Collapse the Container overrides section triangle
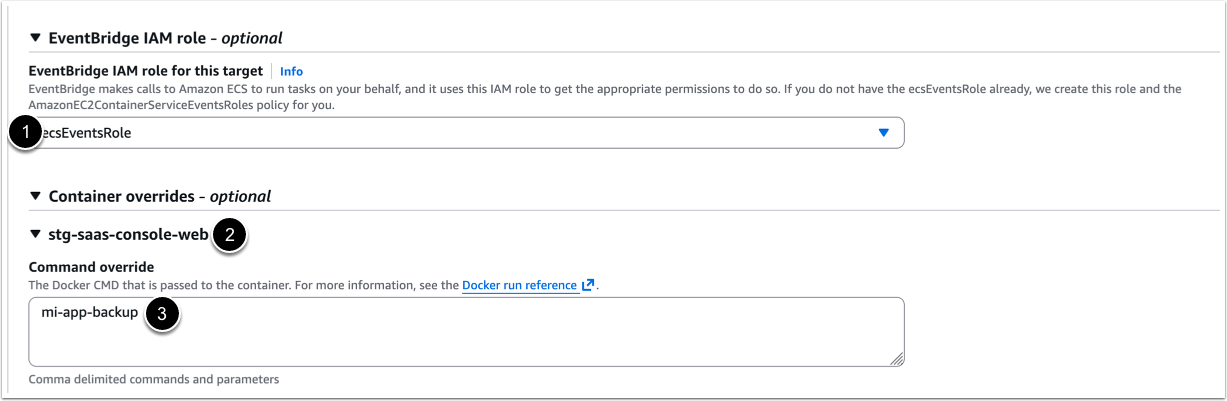 click(x=36, y=196)
